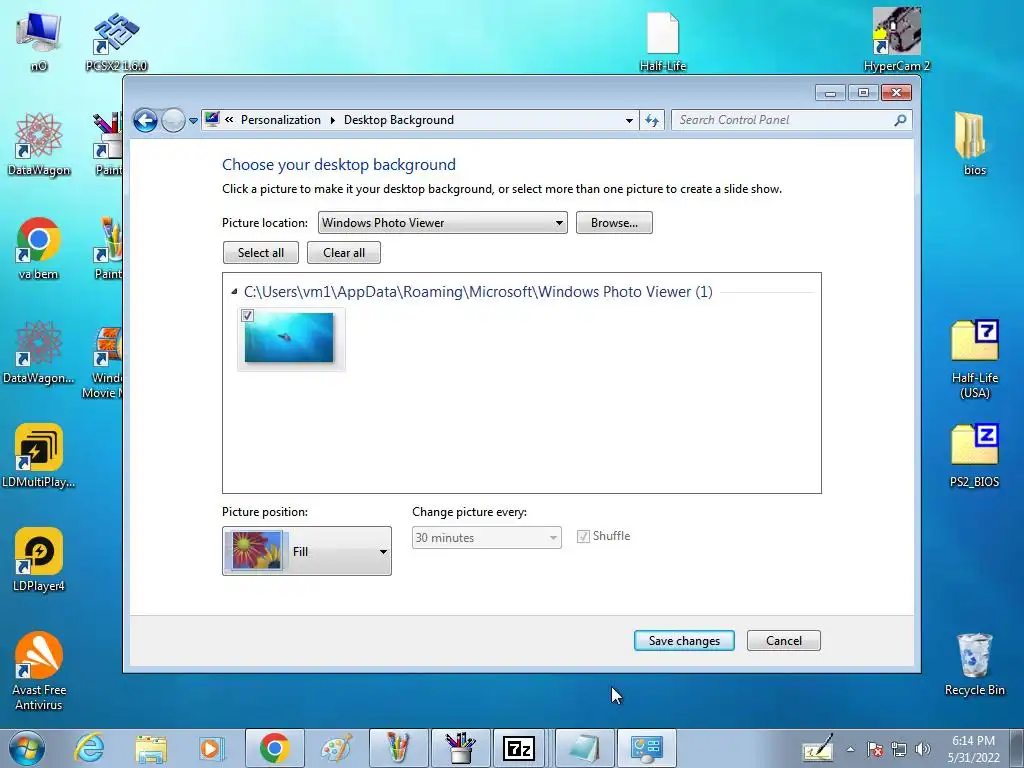Open the HyperCam 2 desktop shortcut
Viewport: 1024px width, 768px height.
897,40
